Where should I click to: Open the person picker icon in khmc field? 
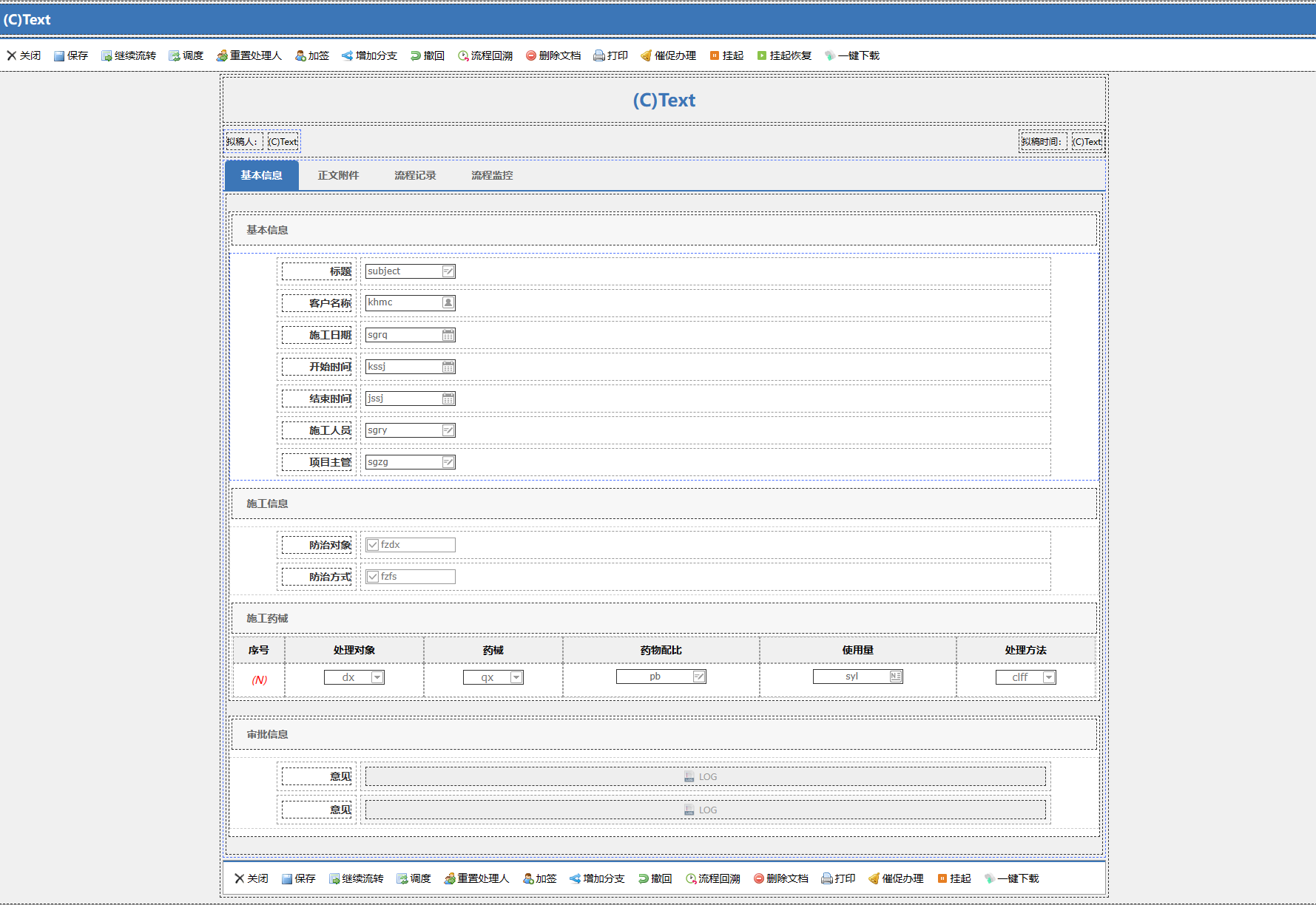[448, 302]
